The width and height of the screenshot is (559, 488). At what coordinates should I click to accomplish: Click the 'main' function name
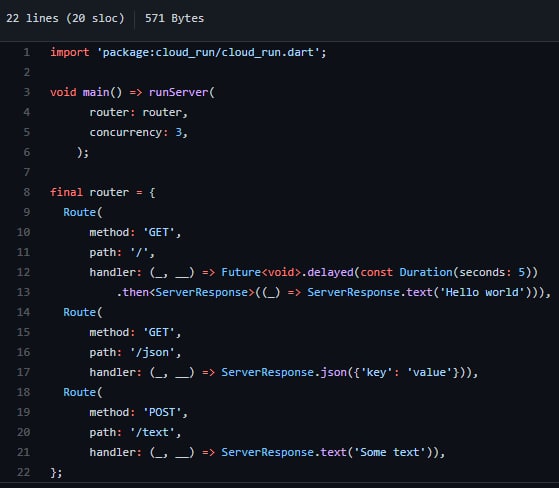[96, 92]
